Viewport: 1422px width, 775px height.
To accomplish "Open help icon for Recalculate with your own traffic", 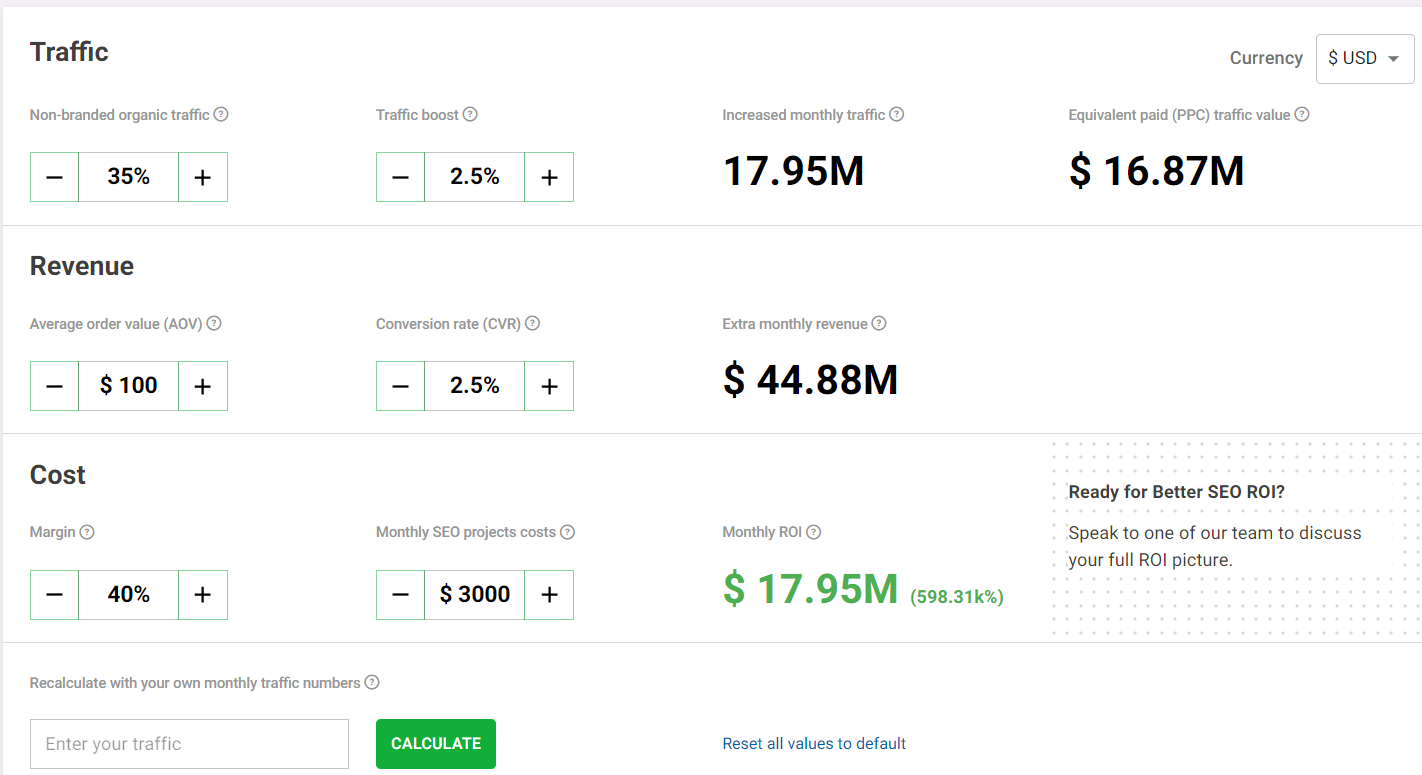I will pos(372,683).
